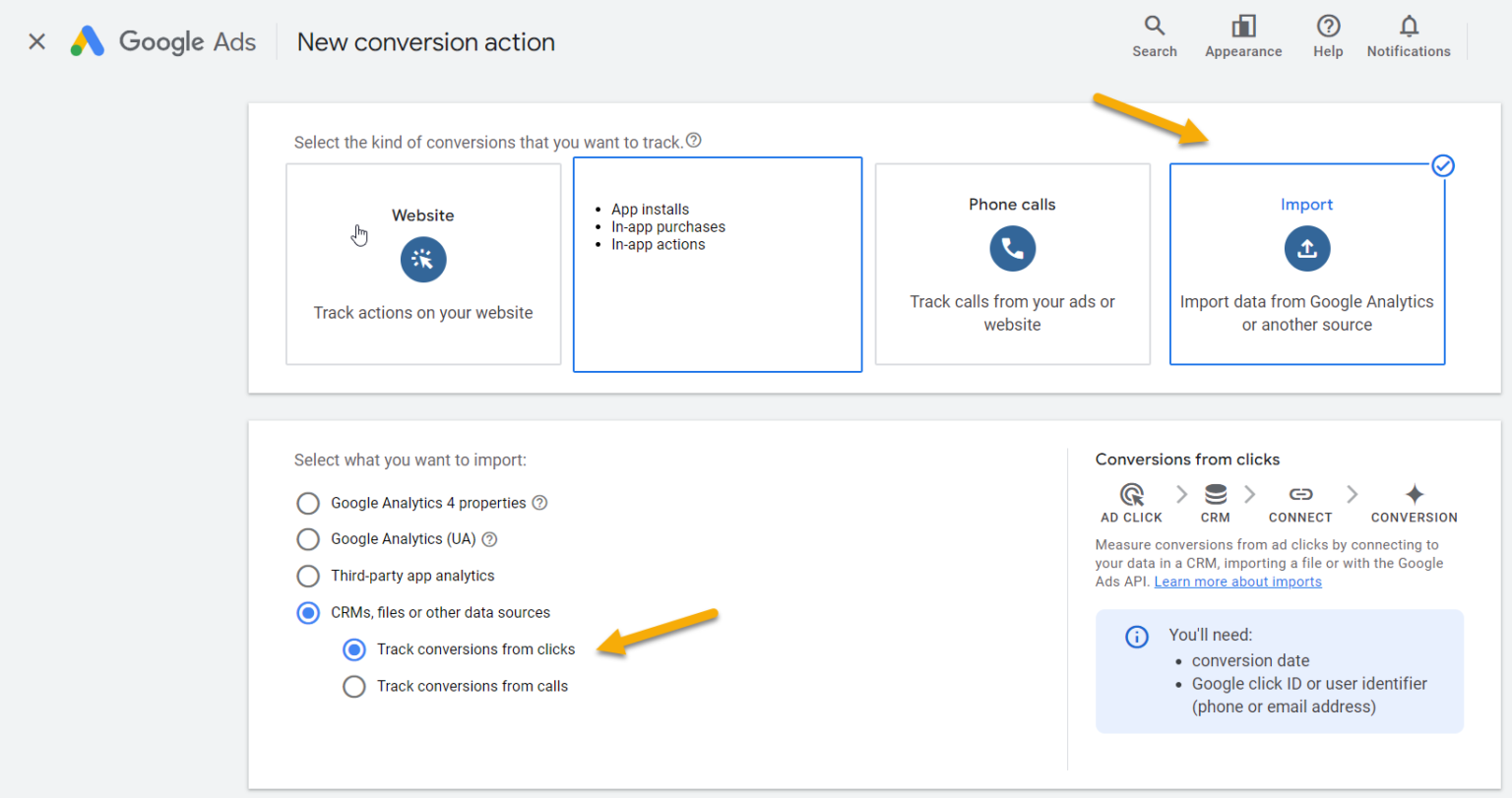The image size is (1512, 798).
Task: Select the Website conversion card
Action: pos(423,264)
